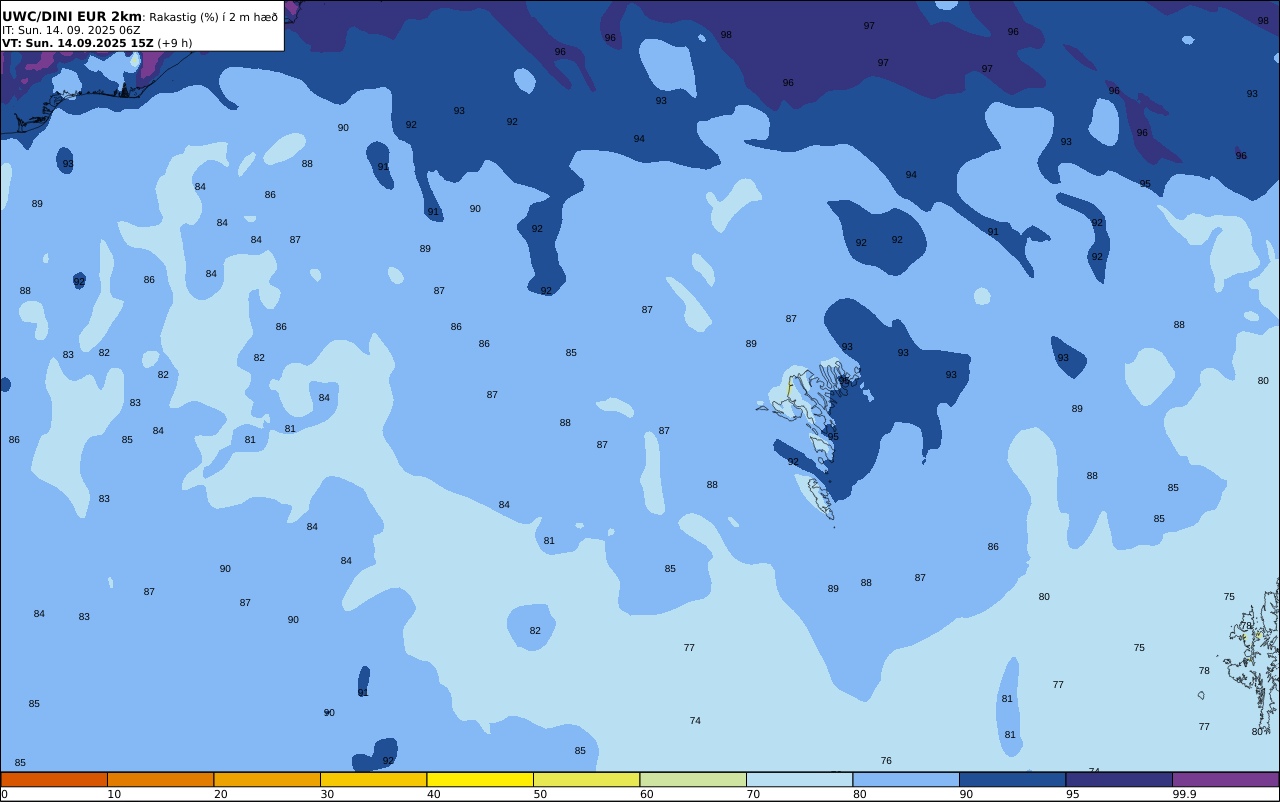Select the 70–80 pale blue legend swatch
This screenshot has height=802, width=1280.
[799, 779]
